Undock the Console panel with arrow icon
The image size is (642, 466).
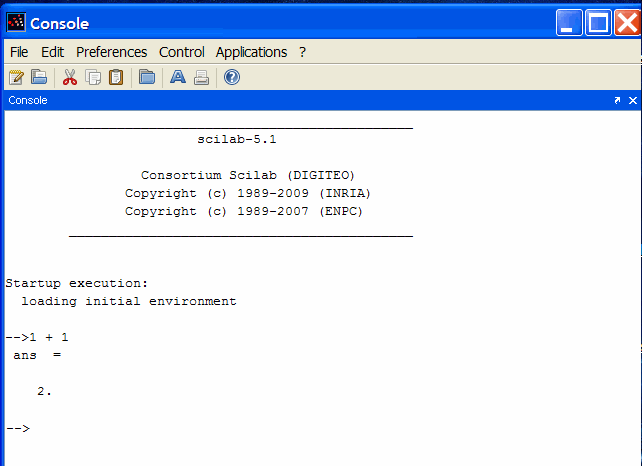pyautogui.click(x=617, y=100)
